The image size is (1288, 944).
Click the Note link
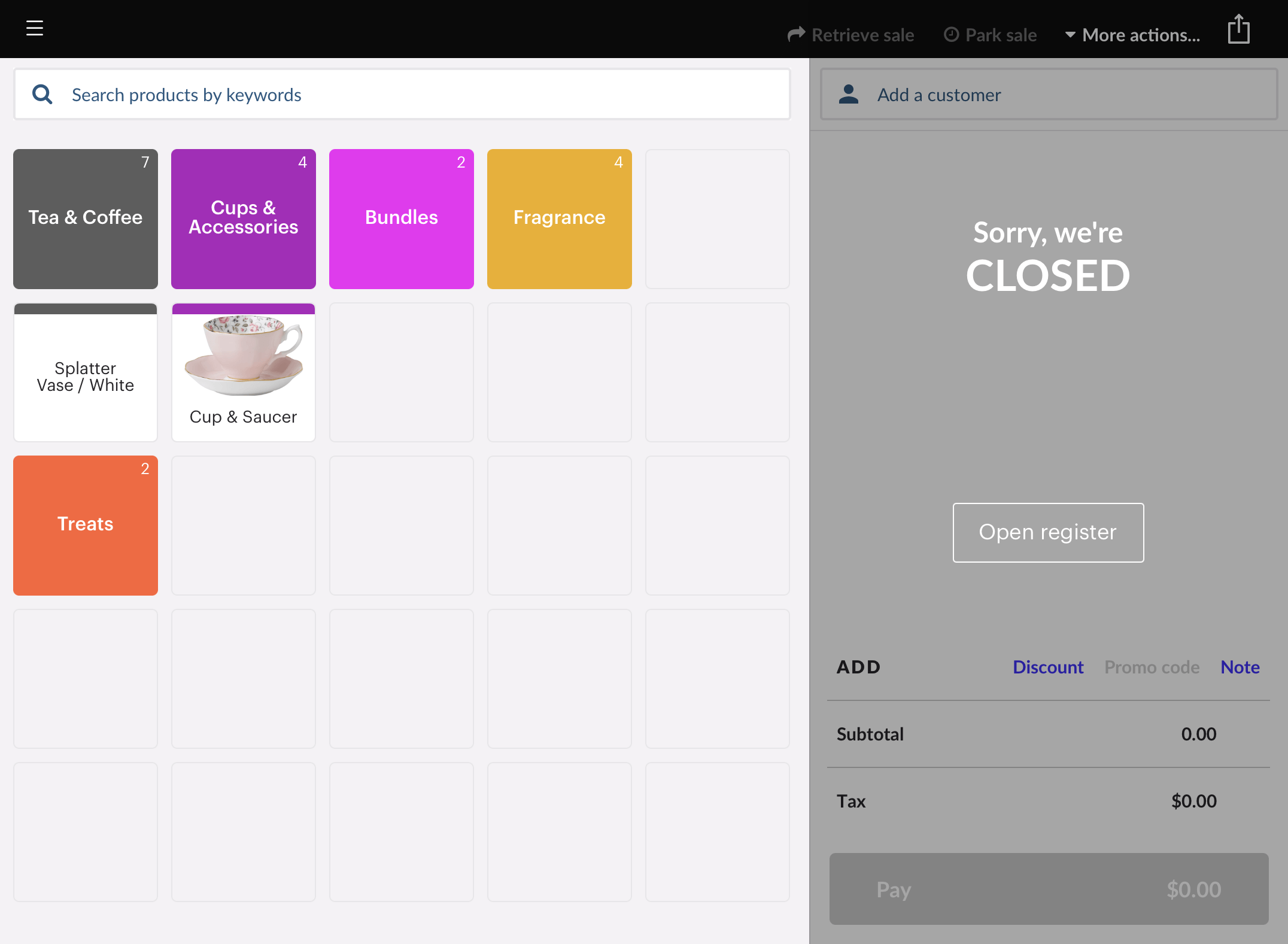(1240, 667)
